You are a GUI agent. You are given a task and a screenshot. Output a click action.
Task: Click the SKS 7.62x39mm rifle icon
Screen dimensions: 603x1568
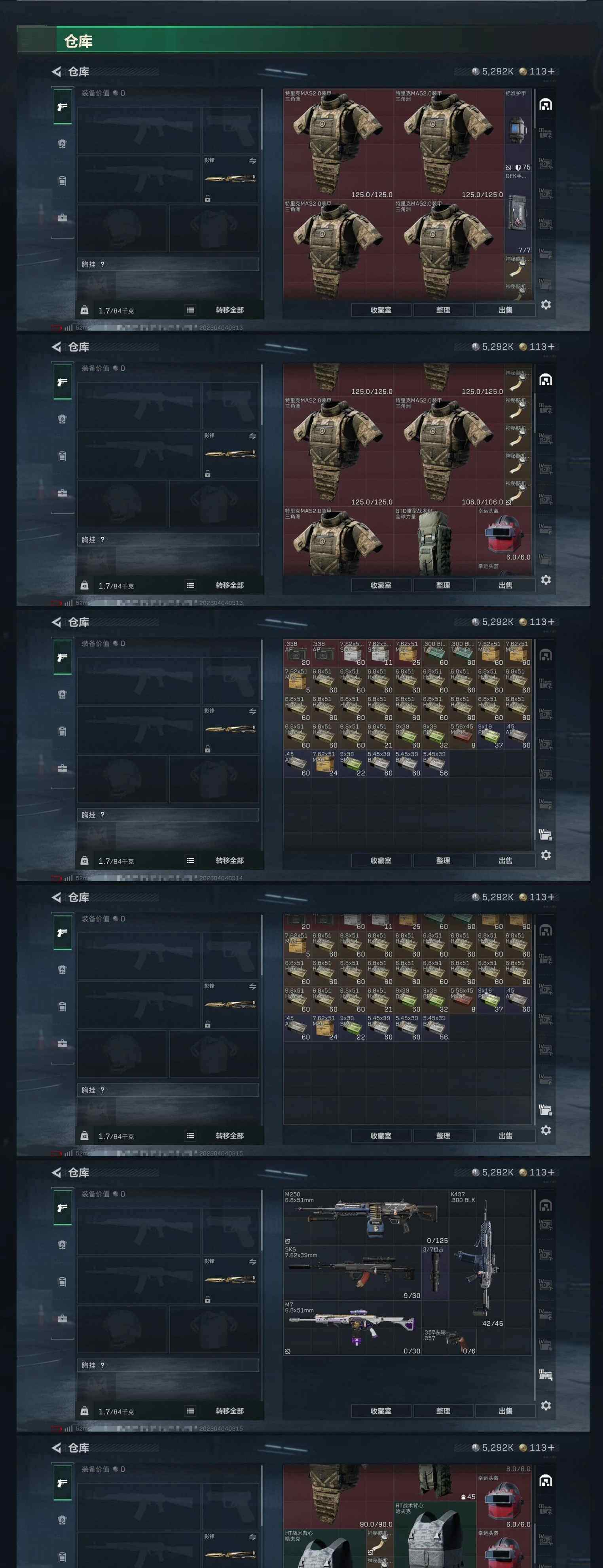pyautogui.click(x=352, y=1273)
